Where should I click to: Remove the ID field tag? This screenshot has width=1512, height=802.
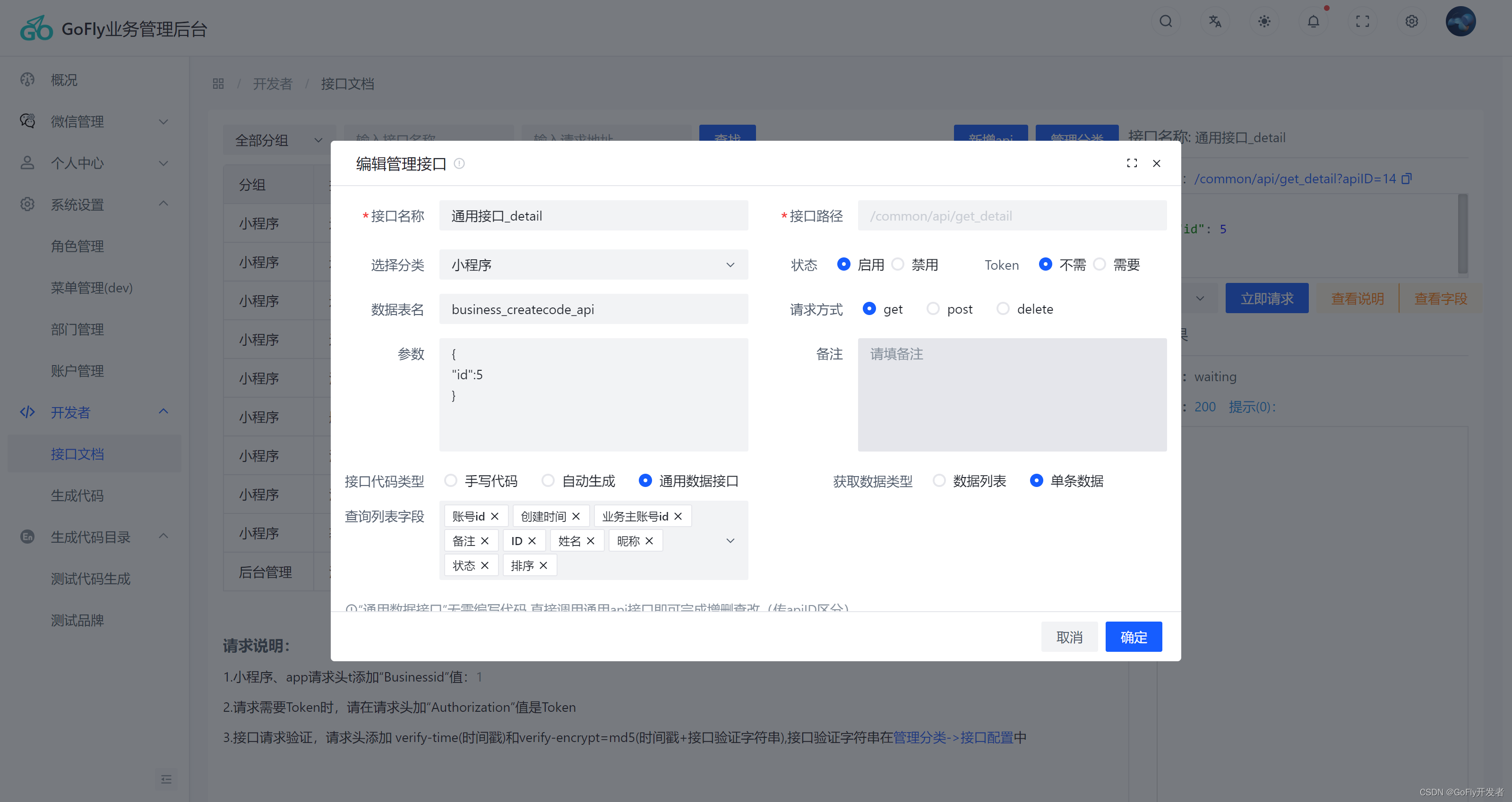pos(532,541)
